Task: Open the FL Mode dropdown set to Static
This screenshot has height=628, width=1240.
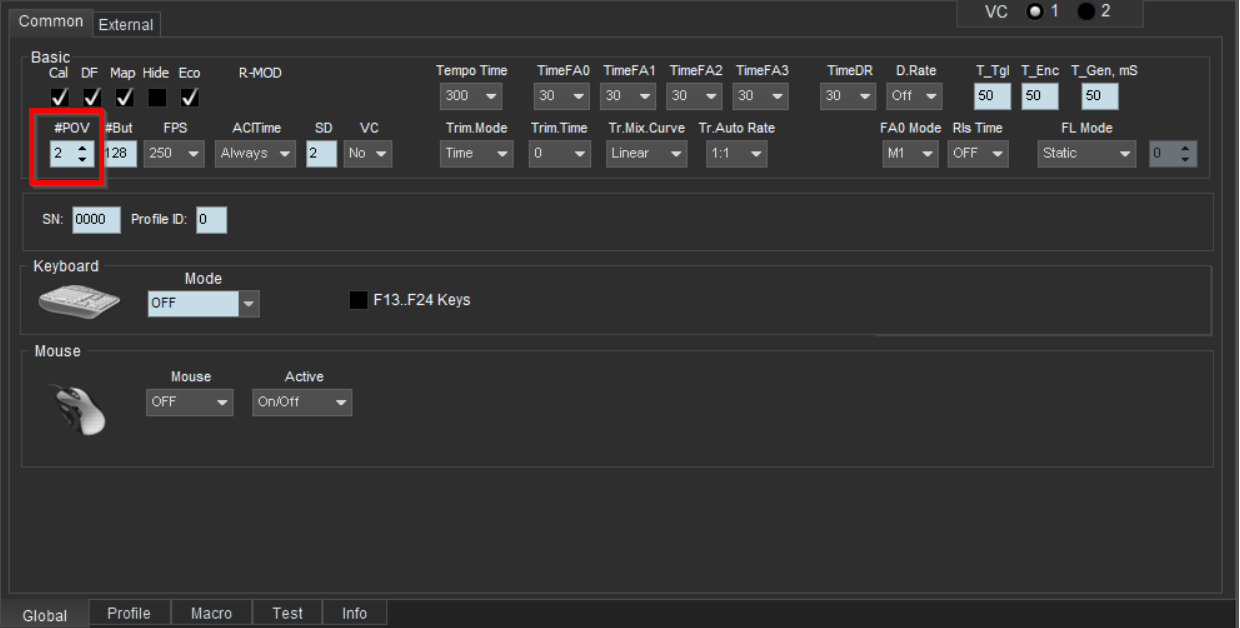Action: [x=1087, y=153]
